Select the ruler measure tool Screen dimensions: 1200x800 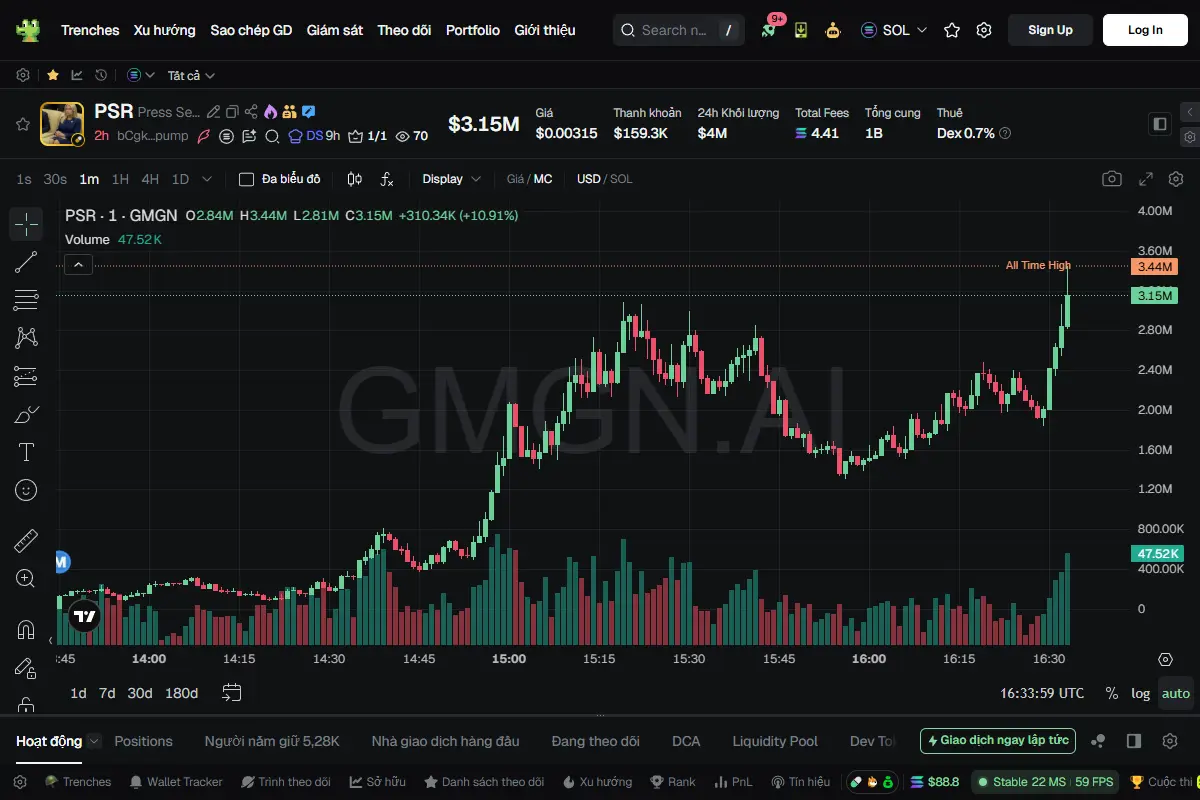[26, 541]
